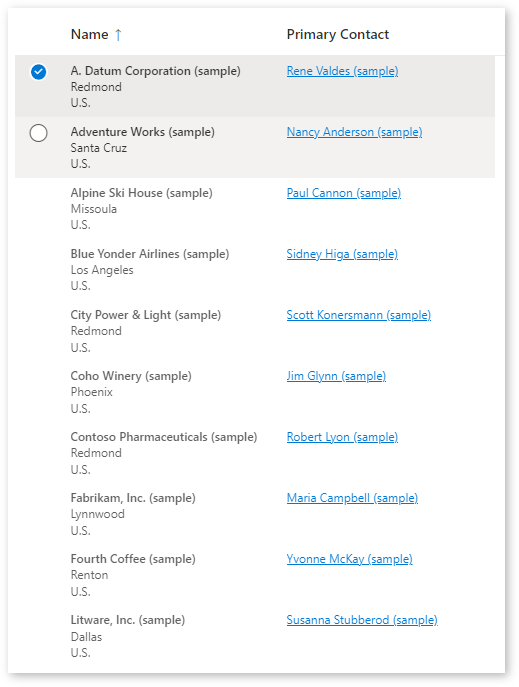
Task: Open Maria Campbell (sample) contact link
Action: coord(352,498)
